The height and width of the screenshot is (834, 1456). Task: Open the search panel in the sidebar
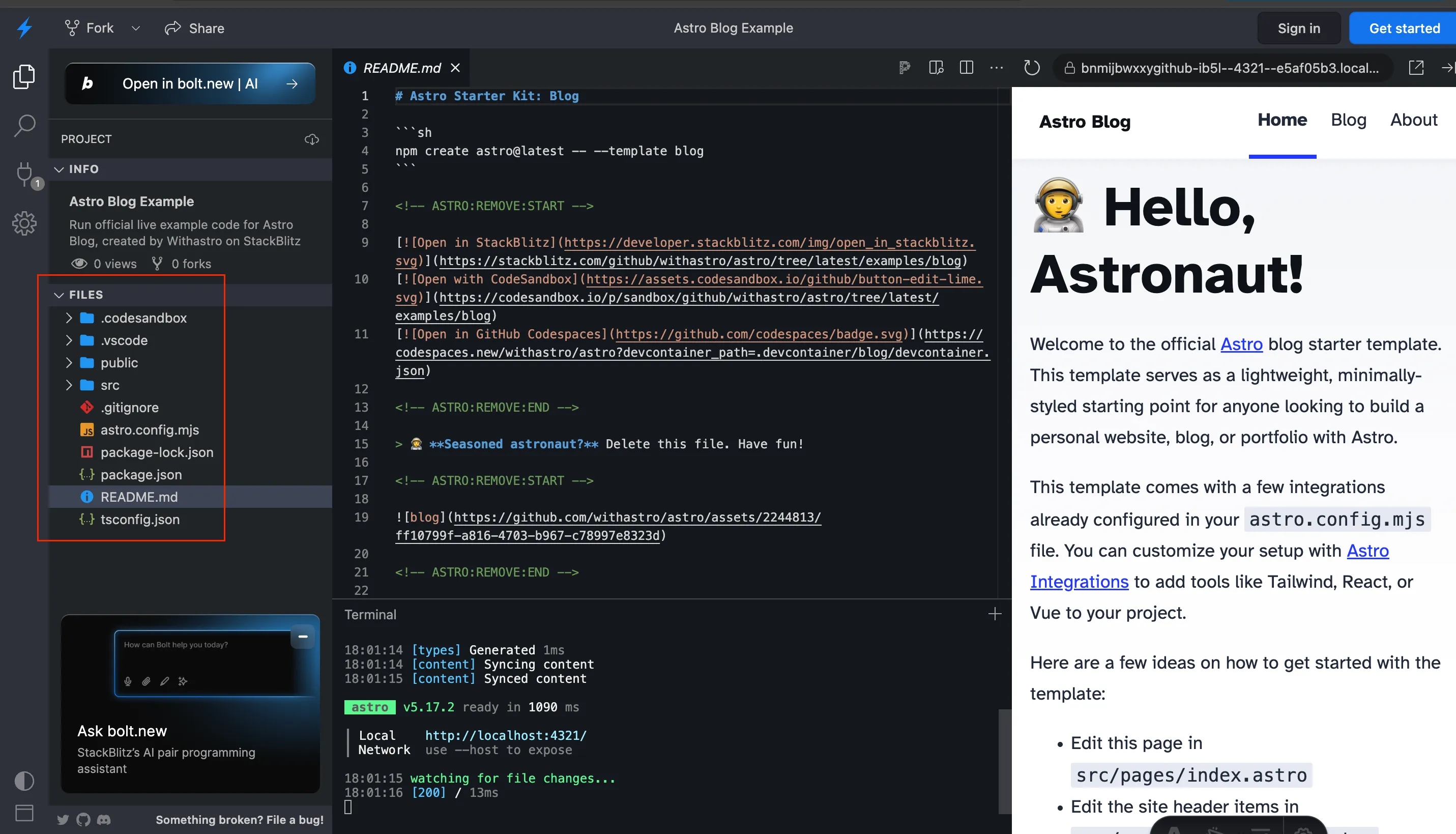tap(24, 125)
